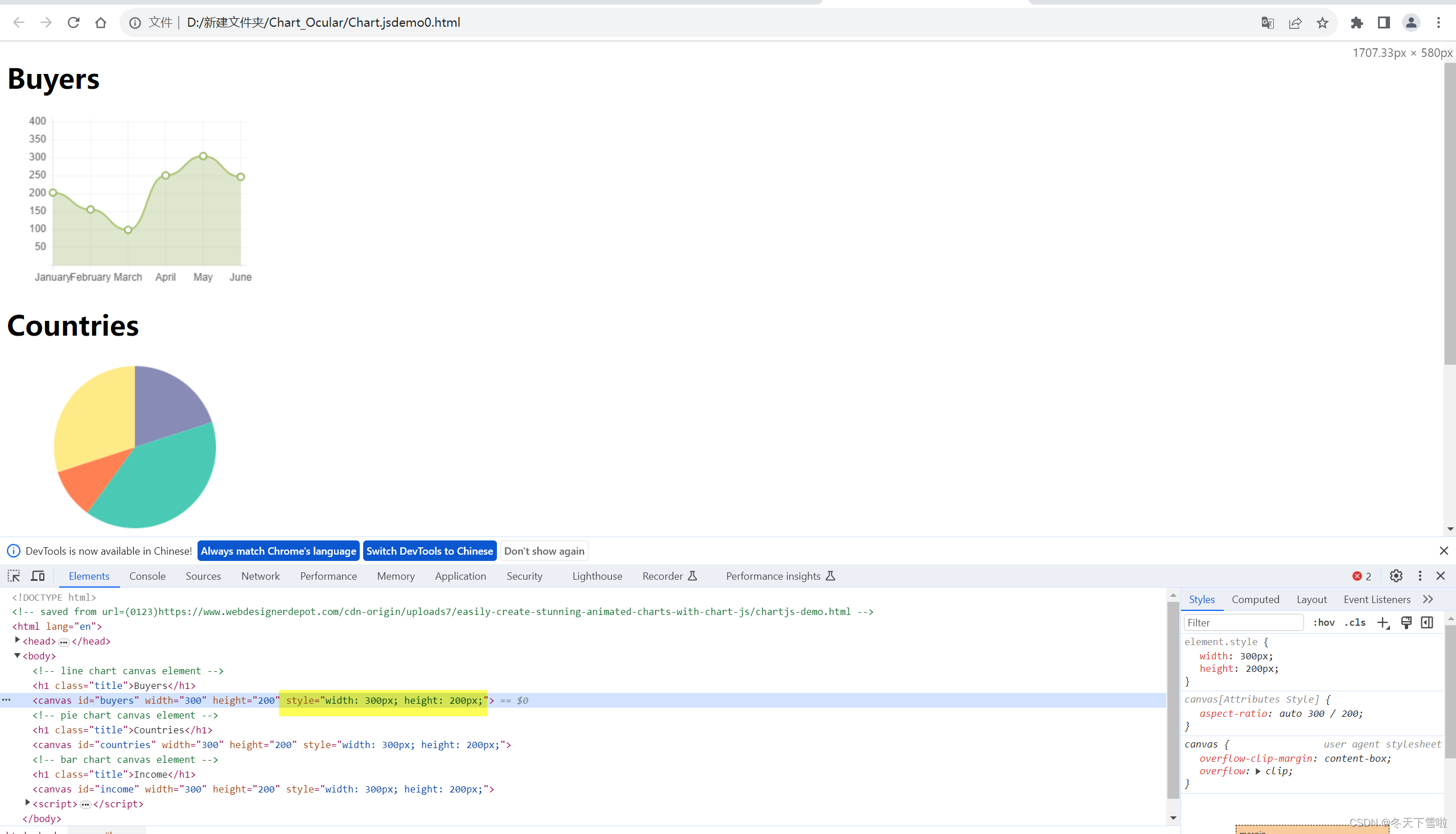Toggle element classes with .cls
The image size is (1456, 834).
1355,622
